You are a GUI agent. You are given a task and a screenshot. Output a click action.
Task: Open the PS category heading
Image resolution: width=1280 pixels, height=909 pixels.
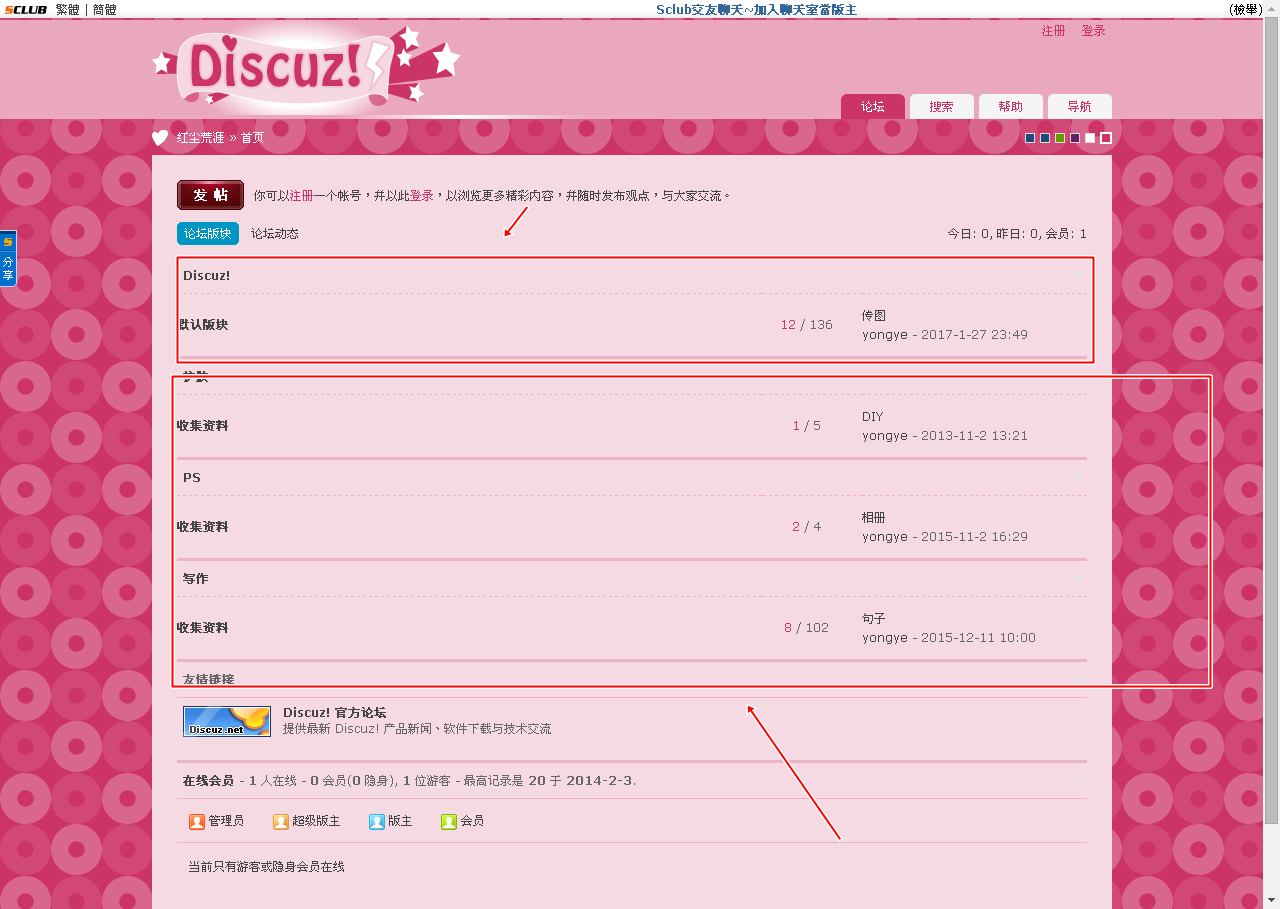pos(192,478)
